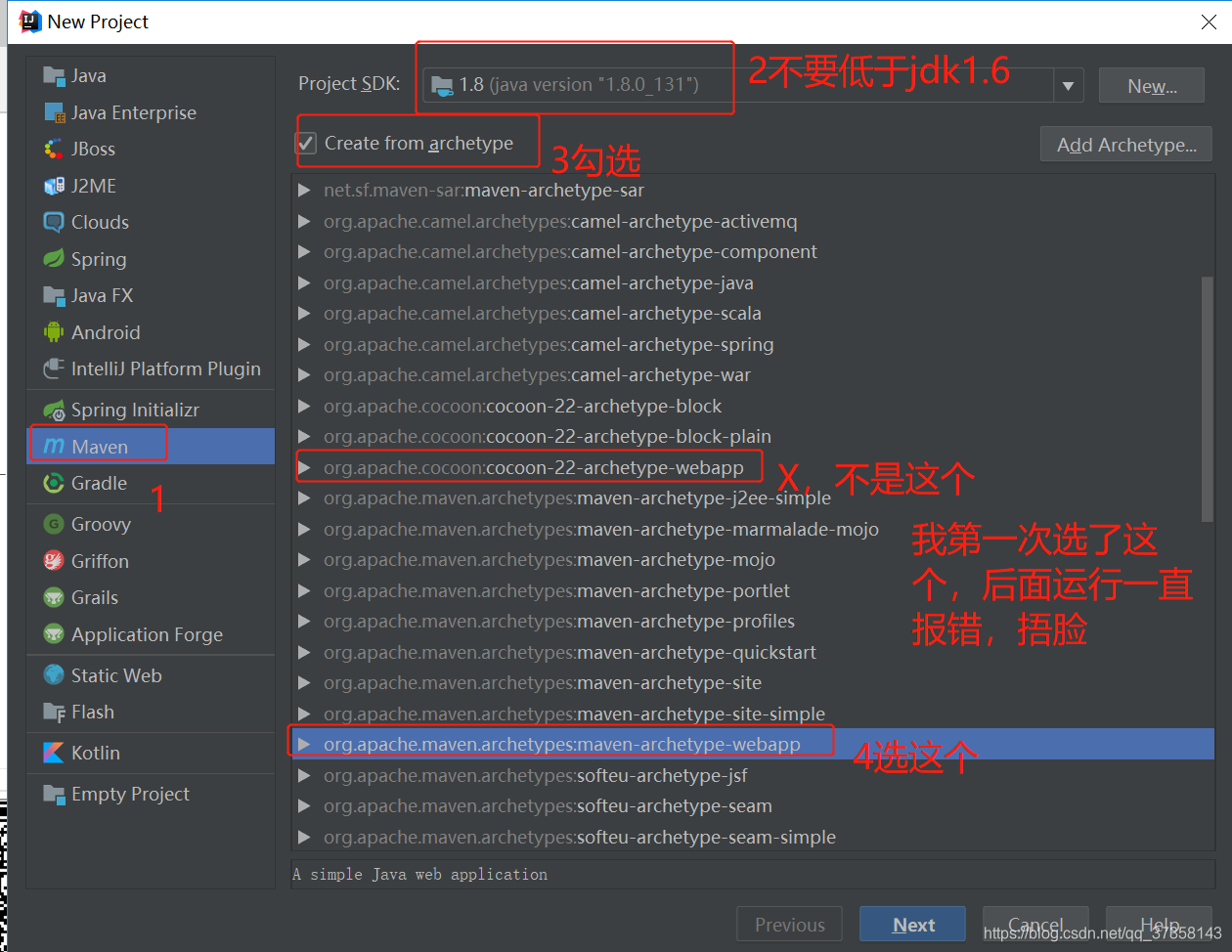Click the archetype list vertical scrollbar
This screenshot has width=1232, height=952.
click(1208, 399)
